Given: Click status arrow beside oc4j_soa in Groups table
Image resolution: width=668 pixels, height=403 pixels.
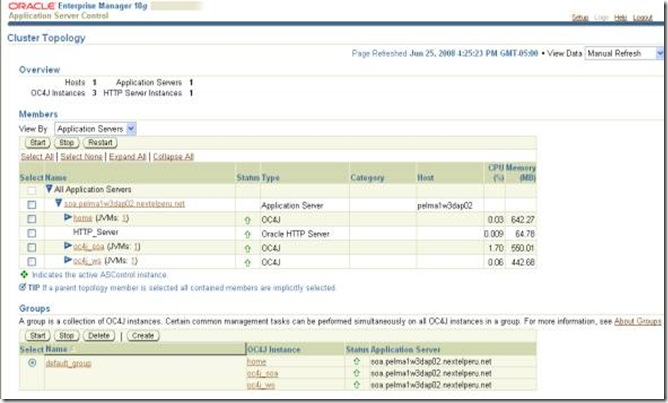Looking at the screenshot, I should pyautogui.click(x=357, y=373).
